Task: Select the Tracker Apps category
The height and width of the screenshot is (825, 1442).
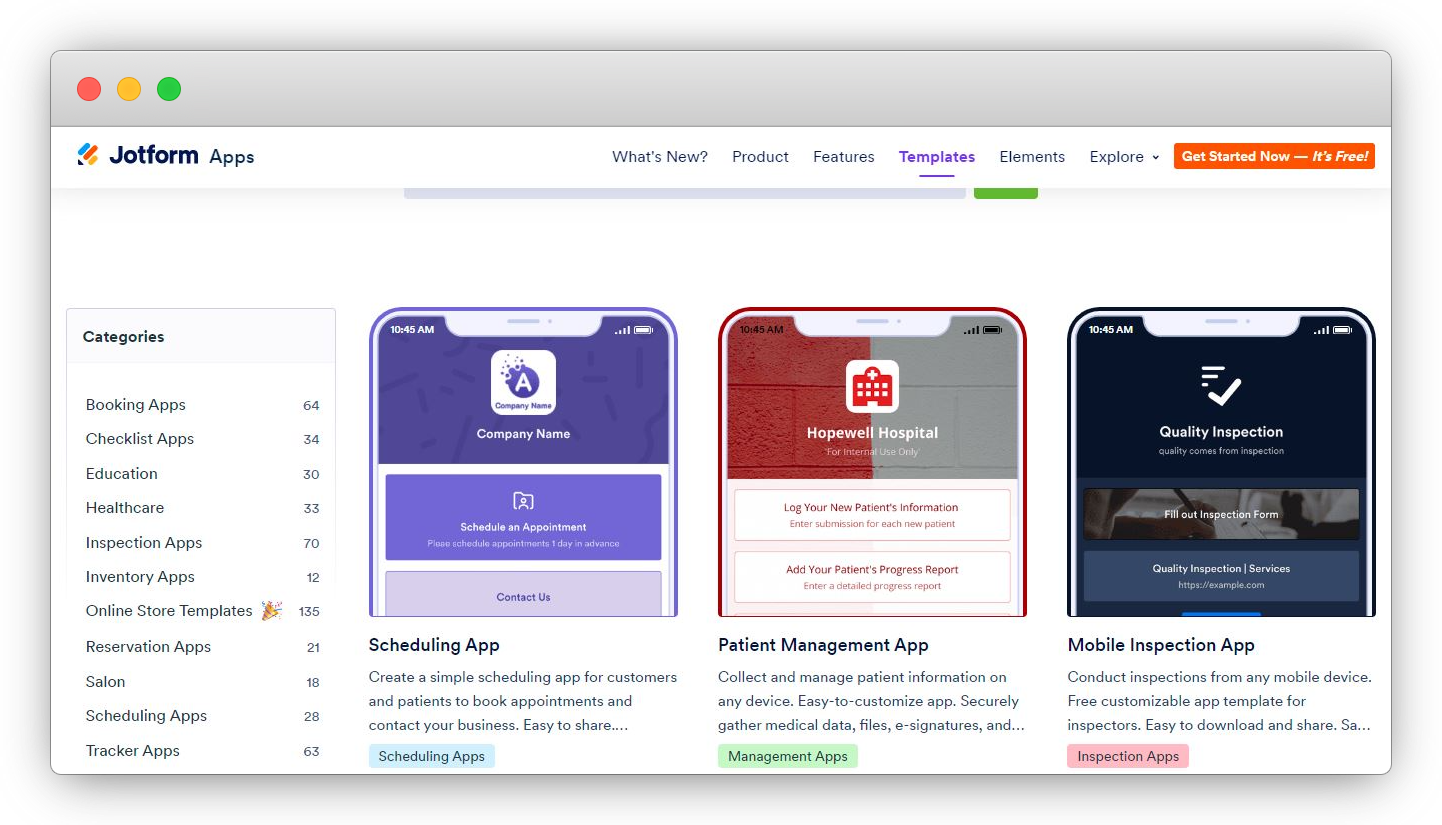Action: [x=133, y=750]
